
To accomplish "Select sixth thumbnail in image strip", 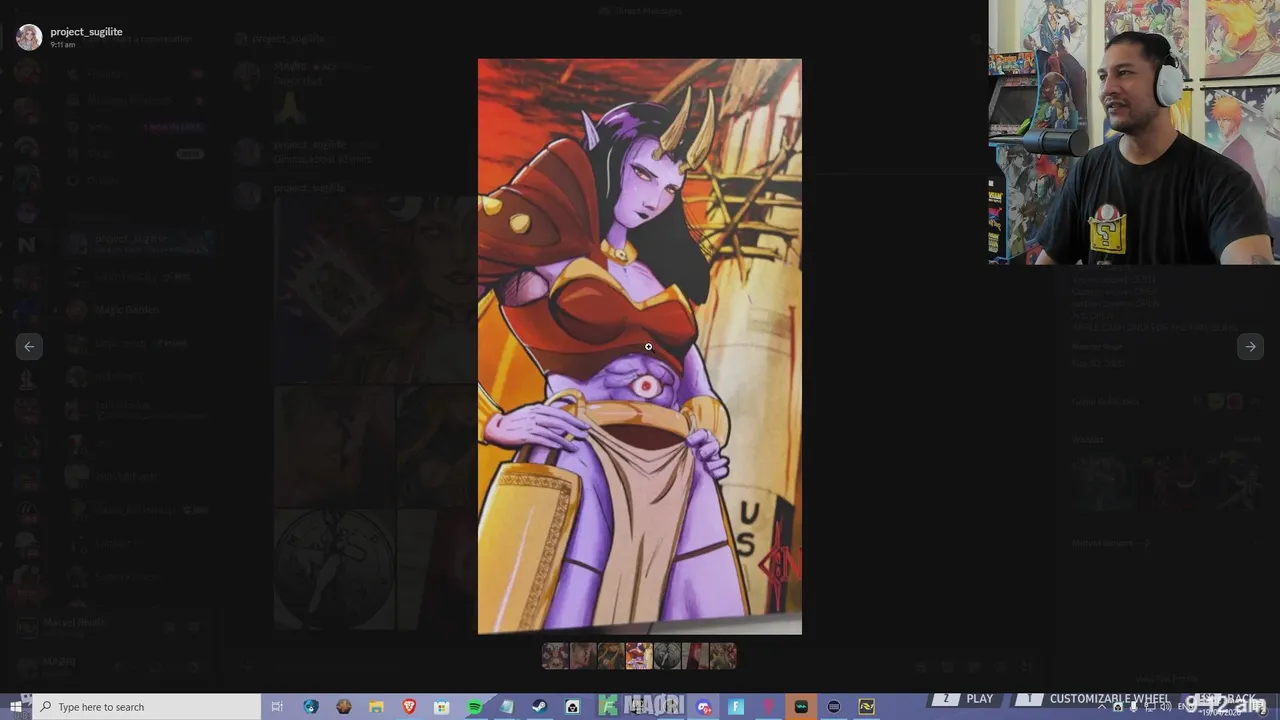I will [695, 656].
